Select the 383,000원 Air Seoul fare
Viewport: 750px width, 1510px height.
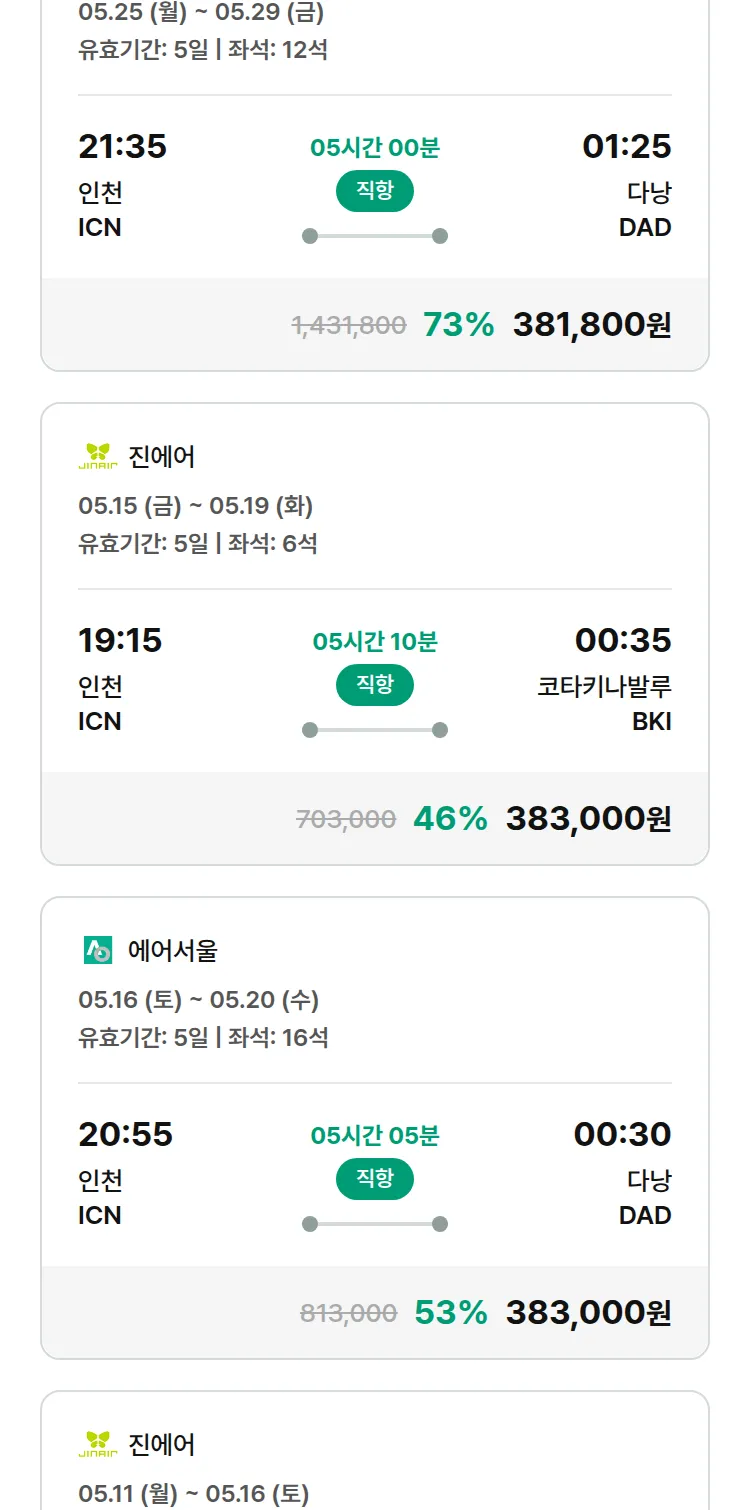click(588, 1313)
